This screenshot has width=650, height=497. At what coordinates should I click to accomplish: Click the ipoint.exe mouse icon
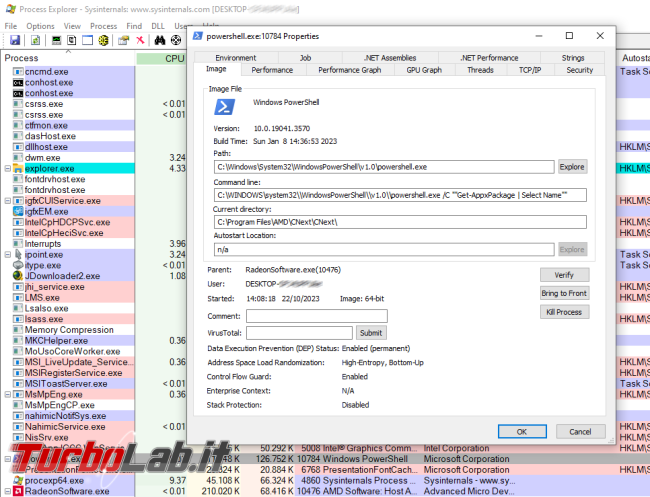tap(18, 255)
